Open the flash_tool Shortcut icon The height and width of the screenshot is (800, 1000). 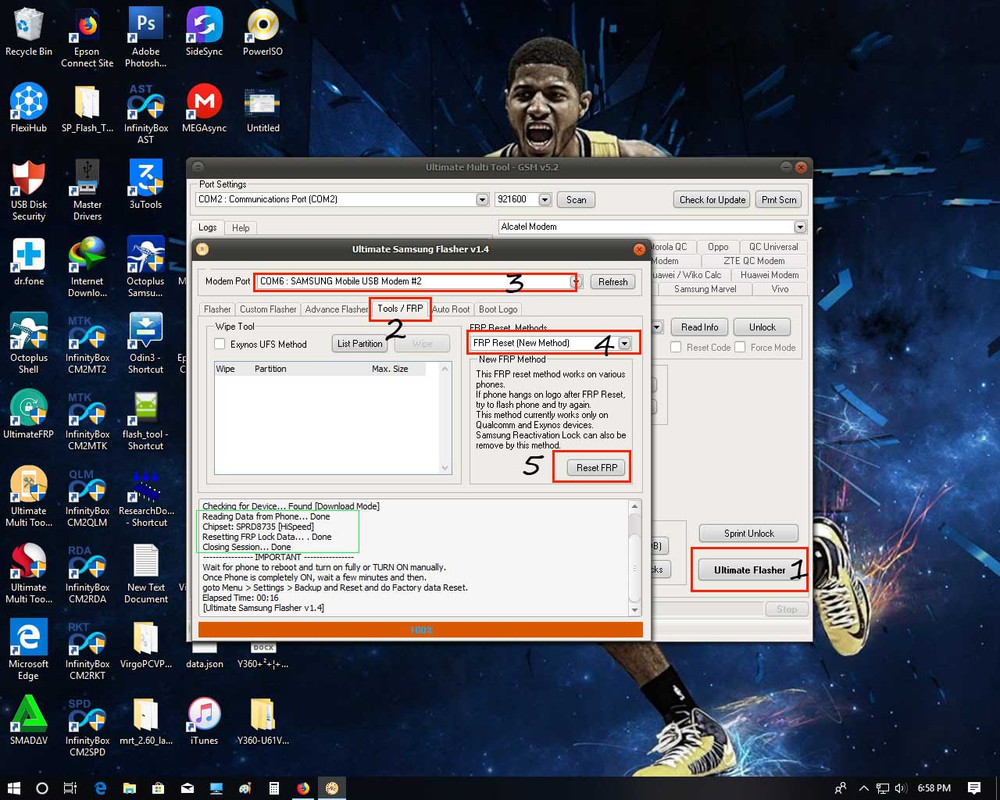coord(145,420)
